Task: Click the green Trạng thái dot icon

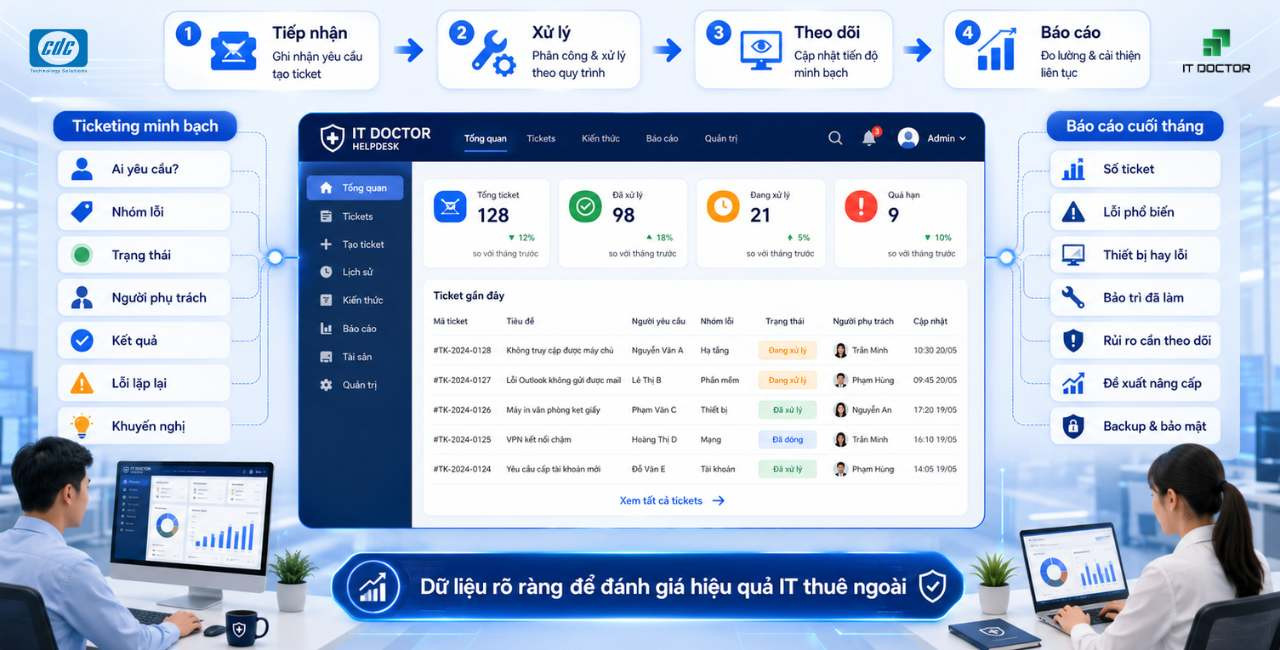Action: point(82,255)
